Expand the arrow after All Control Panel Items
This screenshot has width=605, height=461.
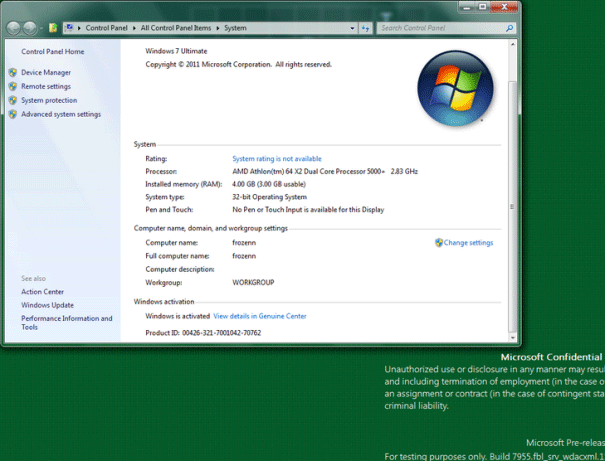(x=218, y=28)
